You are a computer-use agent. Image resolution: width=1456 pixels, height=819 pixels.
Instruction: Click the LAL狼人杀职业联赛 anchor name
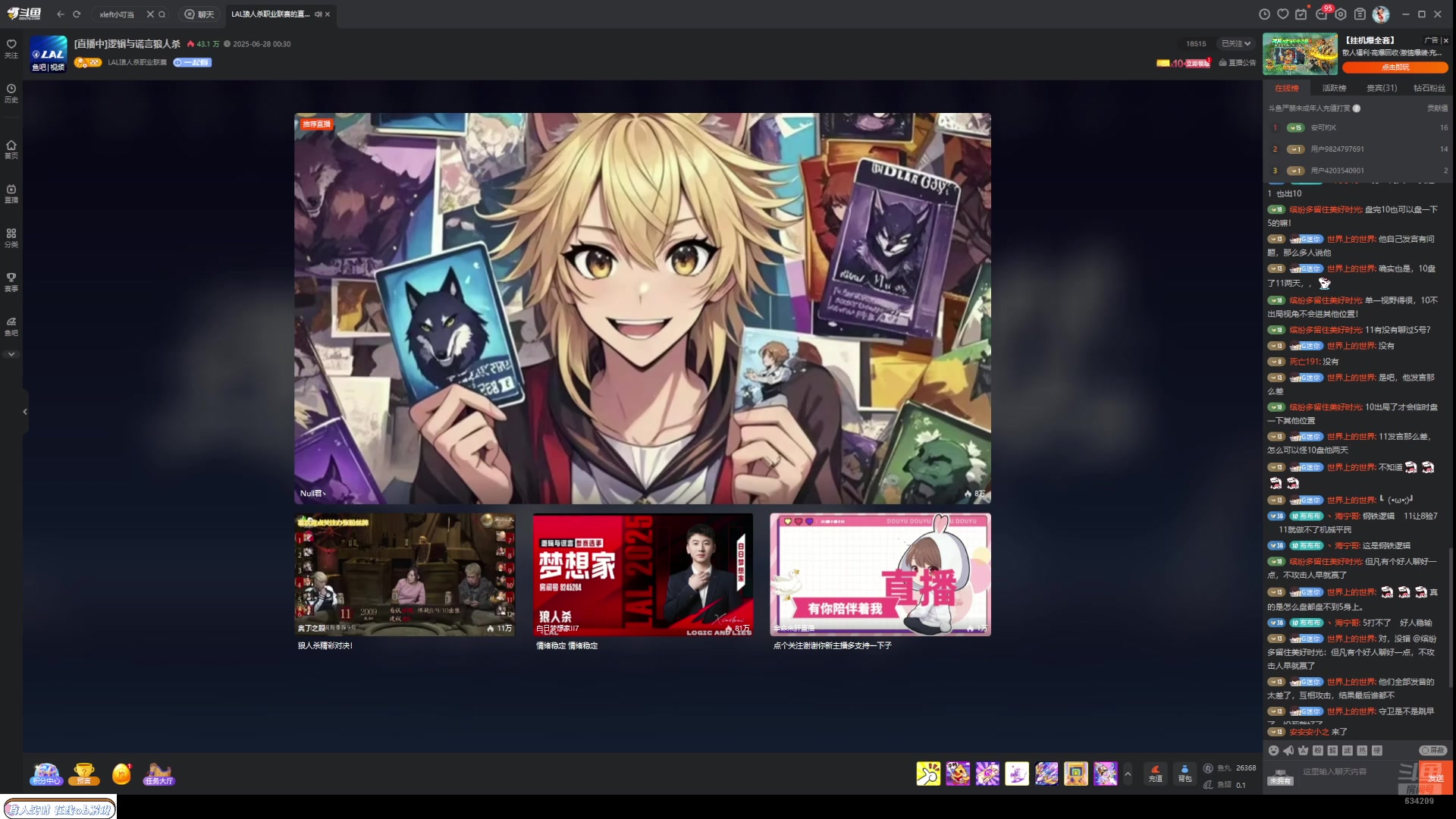pos(137,62)
